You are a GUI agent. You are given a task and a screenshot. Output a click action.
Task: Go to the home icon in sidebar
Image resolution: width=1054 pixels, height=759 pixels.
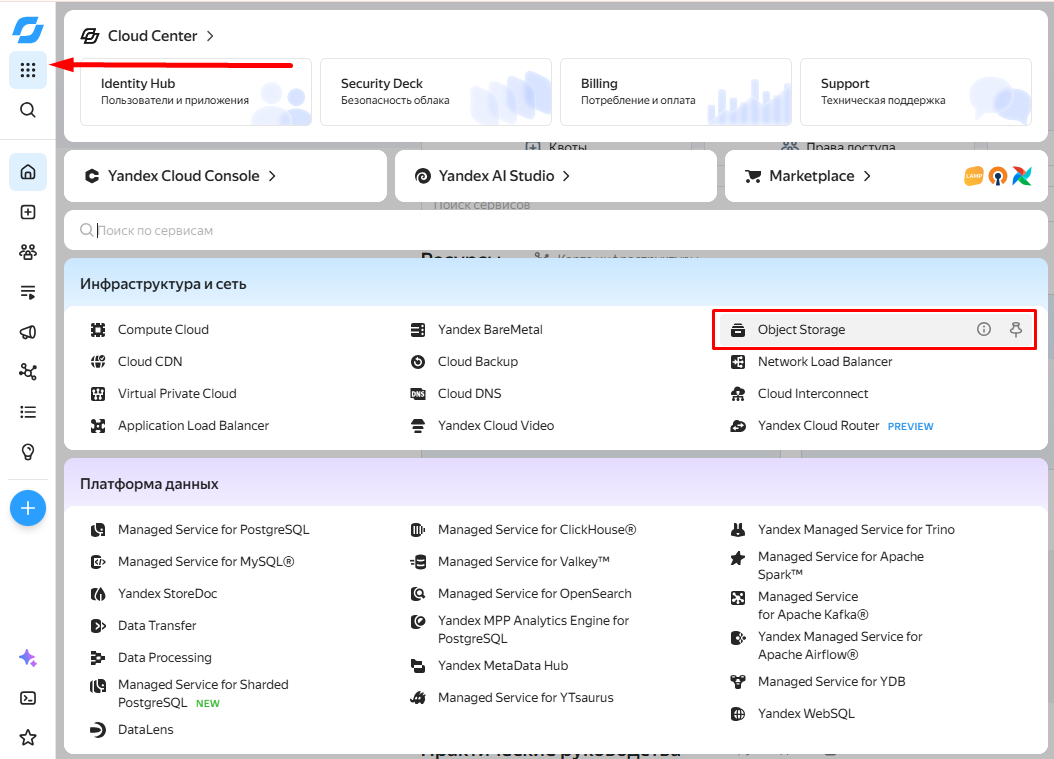click(28, 172)
